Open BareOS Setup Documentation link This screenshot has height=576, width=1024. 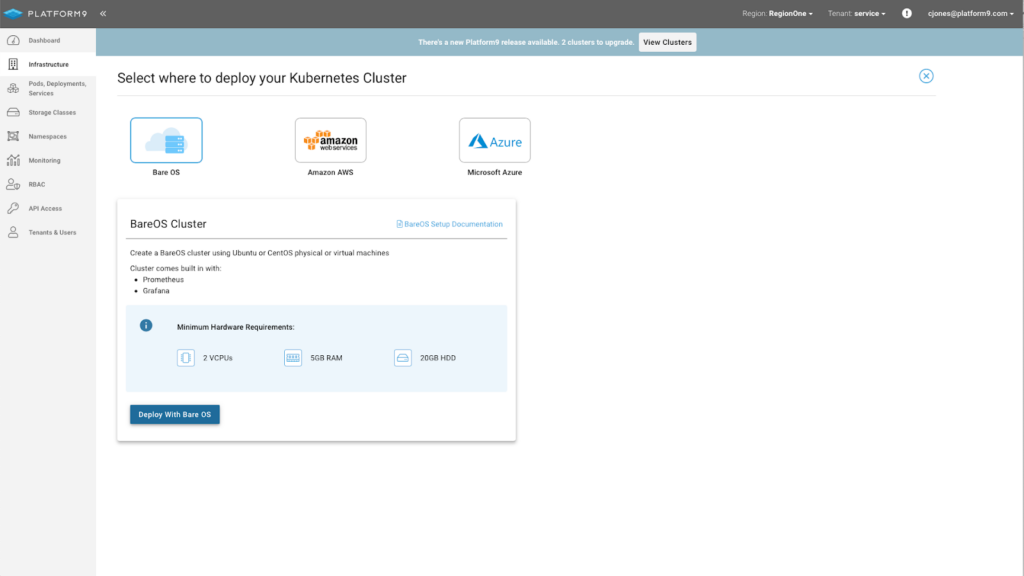449,224
